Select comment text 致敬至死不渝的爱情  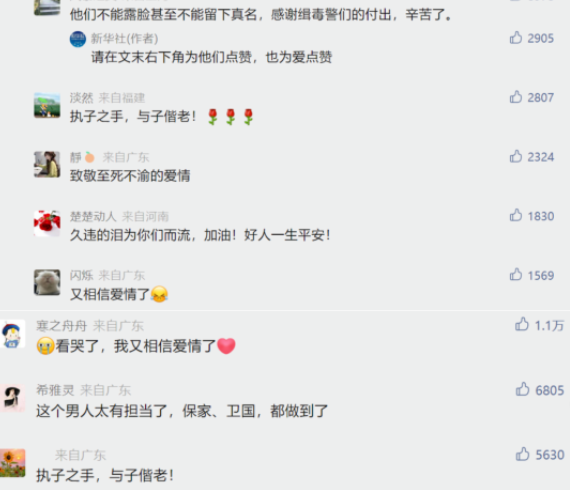[x=130, y=176]
